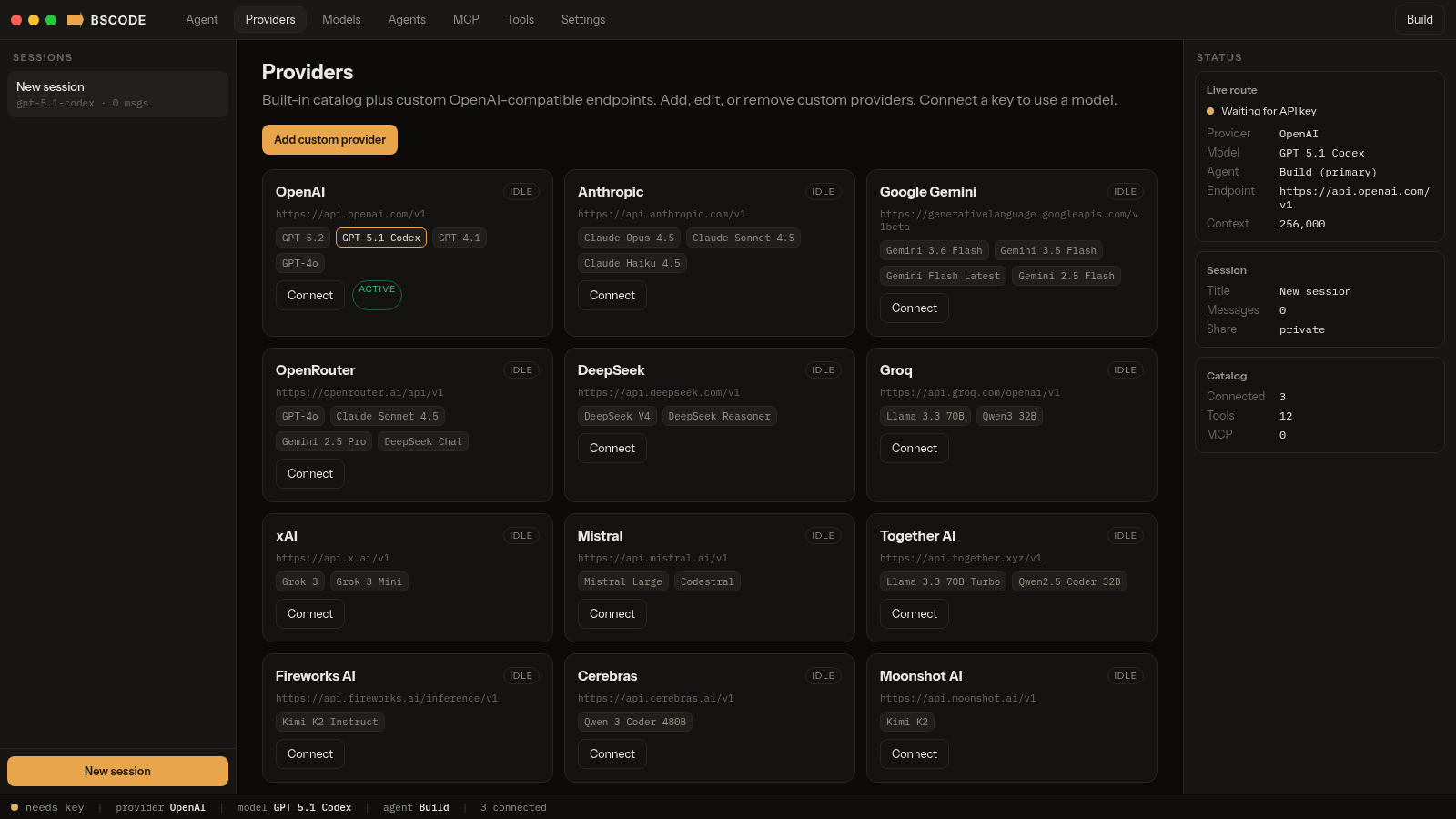Switch to the Providers tab
The width and height of the screenshot is (1456, 819).
[x=270, y=19]
